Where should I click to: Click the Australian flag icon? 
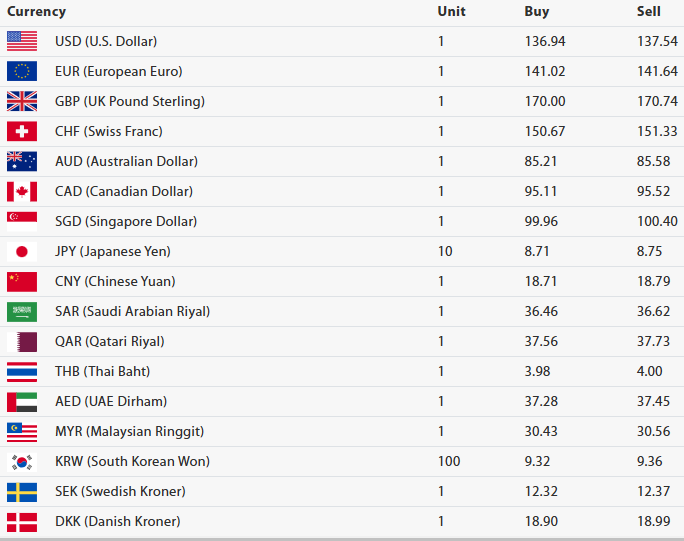22,161
